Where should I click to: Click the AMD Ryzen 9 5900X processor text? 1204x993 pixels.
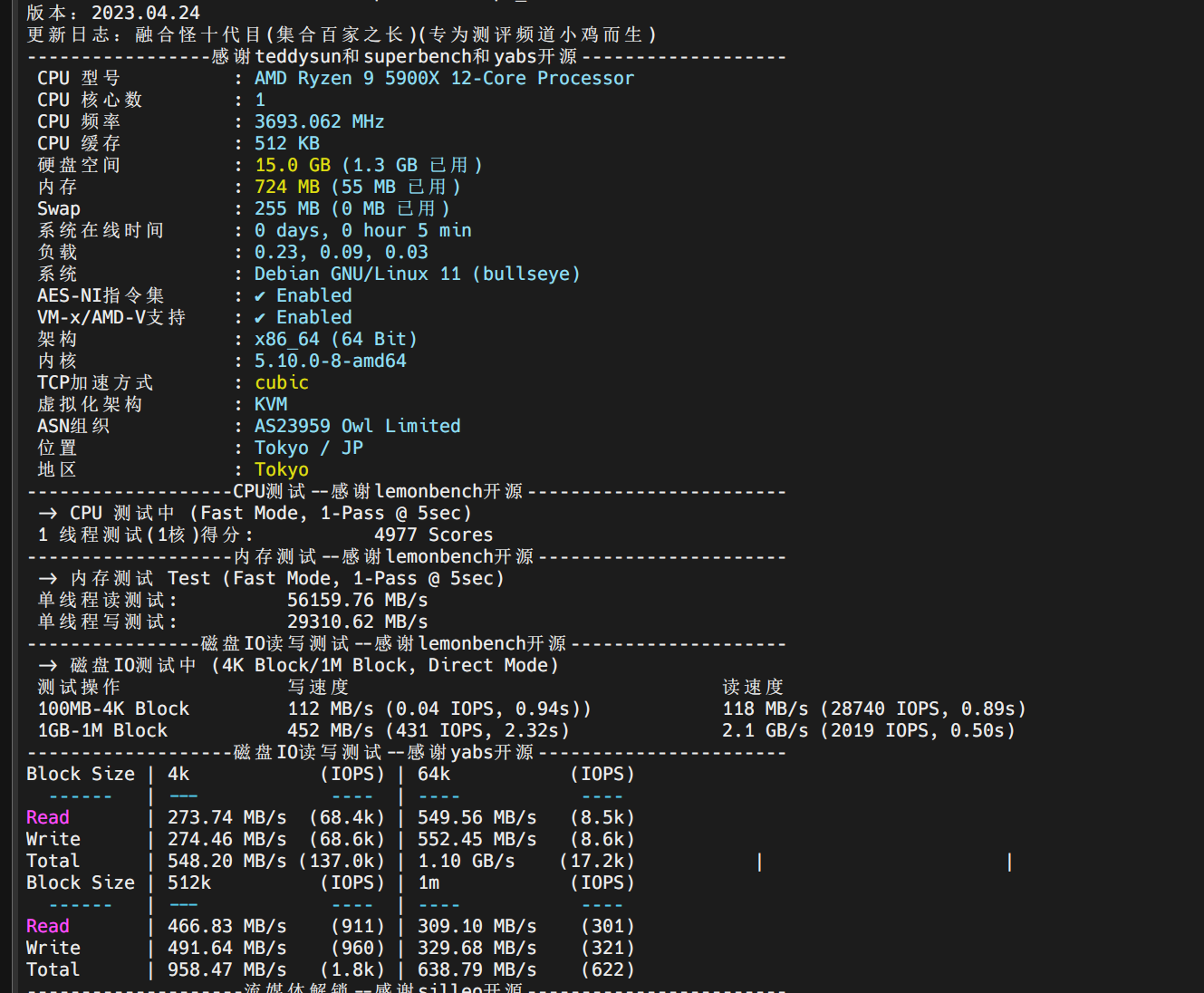pos(444,78)
